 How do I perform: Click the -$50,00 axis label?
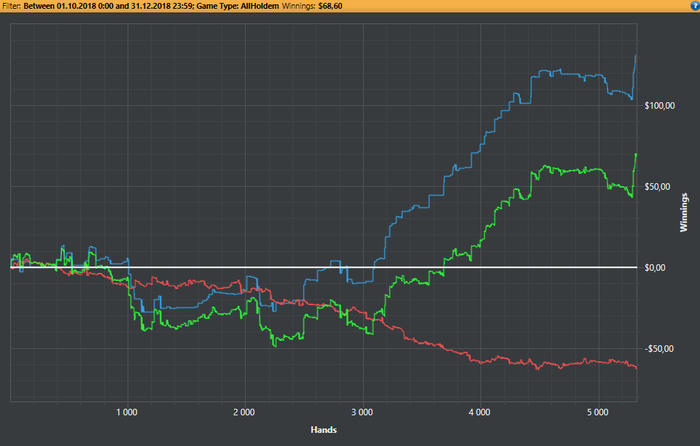coord(658,349)
